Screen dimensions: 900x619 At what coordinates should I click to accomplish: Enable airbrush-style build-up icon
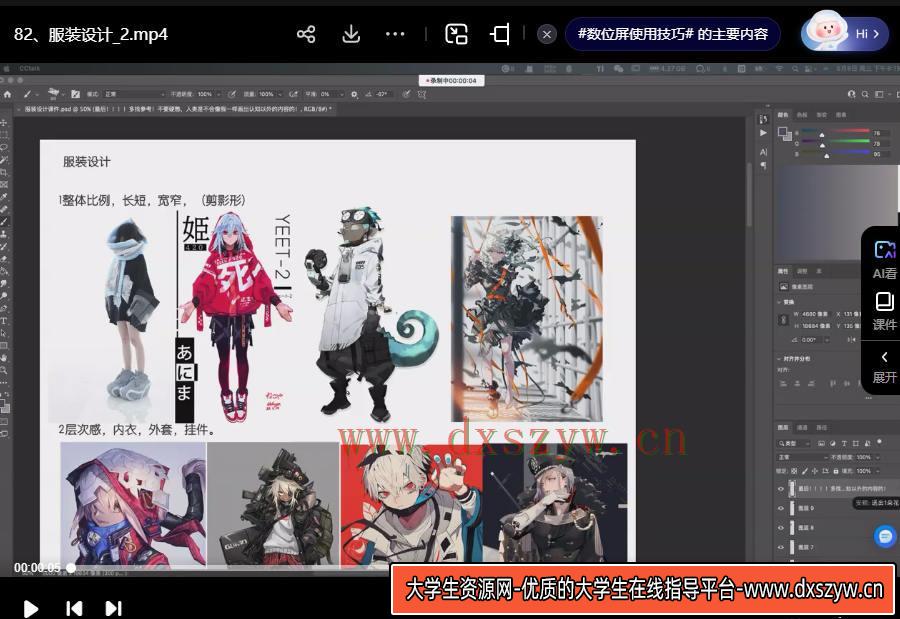[x=294, y=94]
